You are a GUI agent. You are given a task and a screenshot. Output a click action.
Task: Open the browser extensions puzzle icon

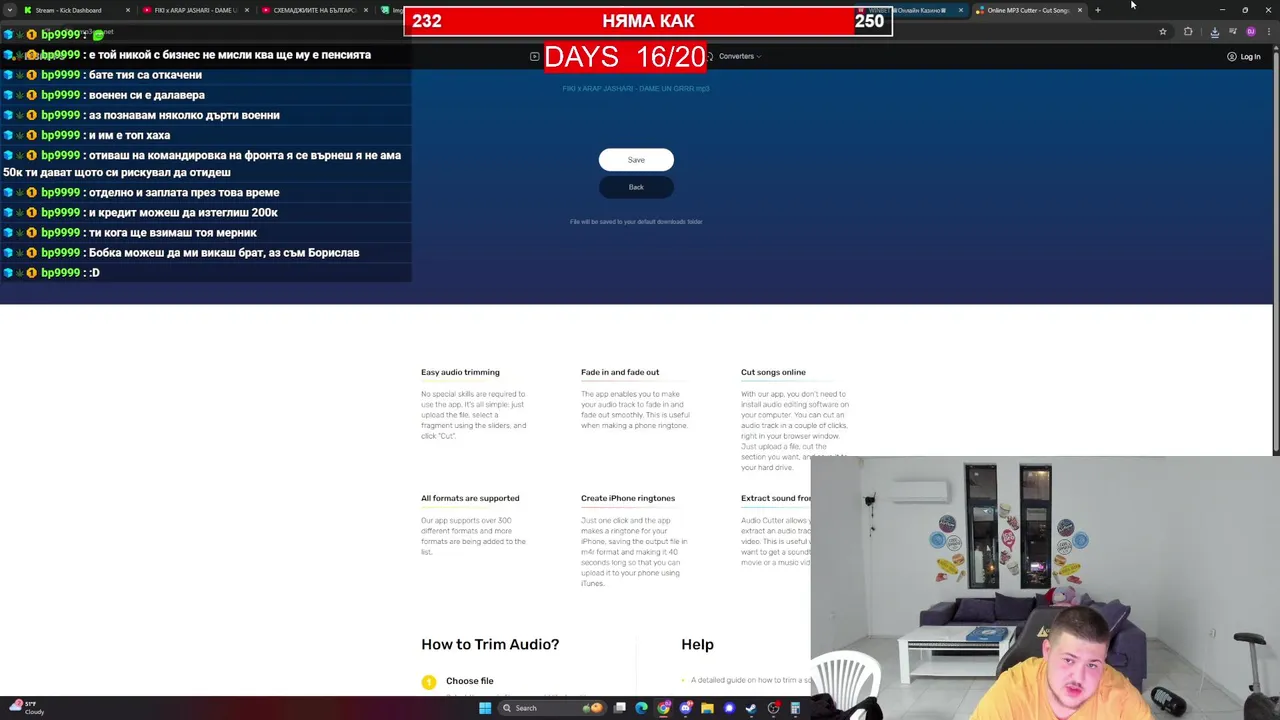(1188, 32)
